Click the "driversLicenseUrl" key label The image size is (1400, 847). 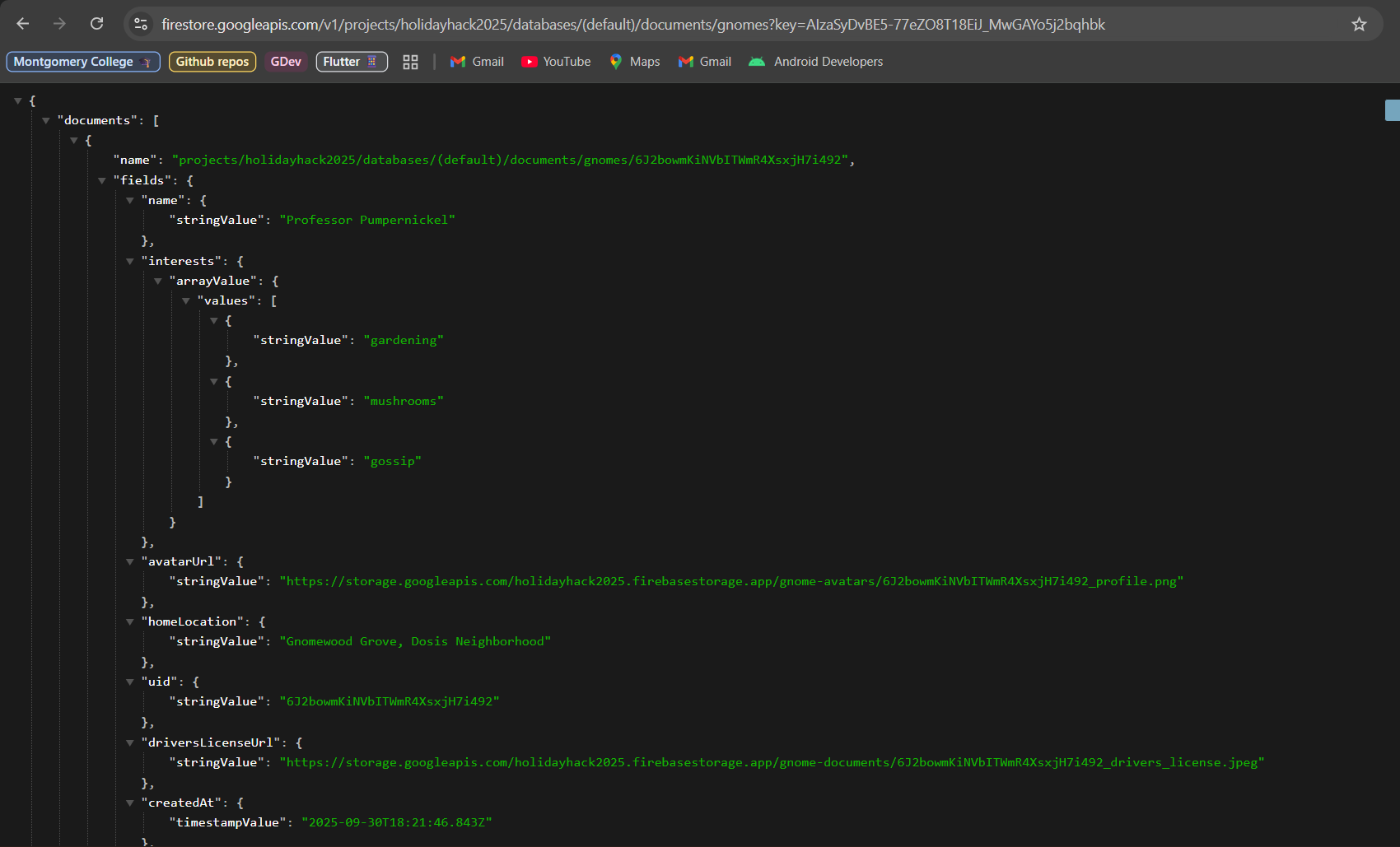pyautogui.click(x=211, y=742)
